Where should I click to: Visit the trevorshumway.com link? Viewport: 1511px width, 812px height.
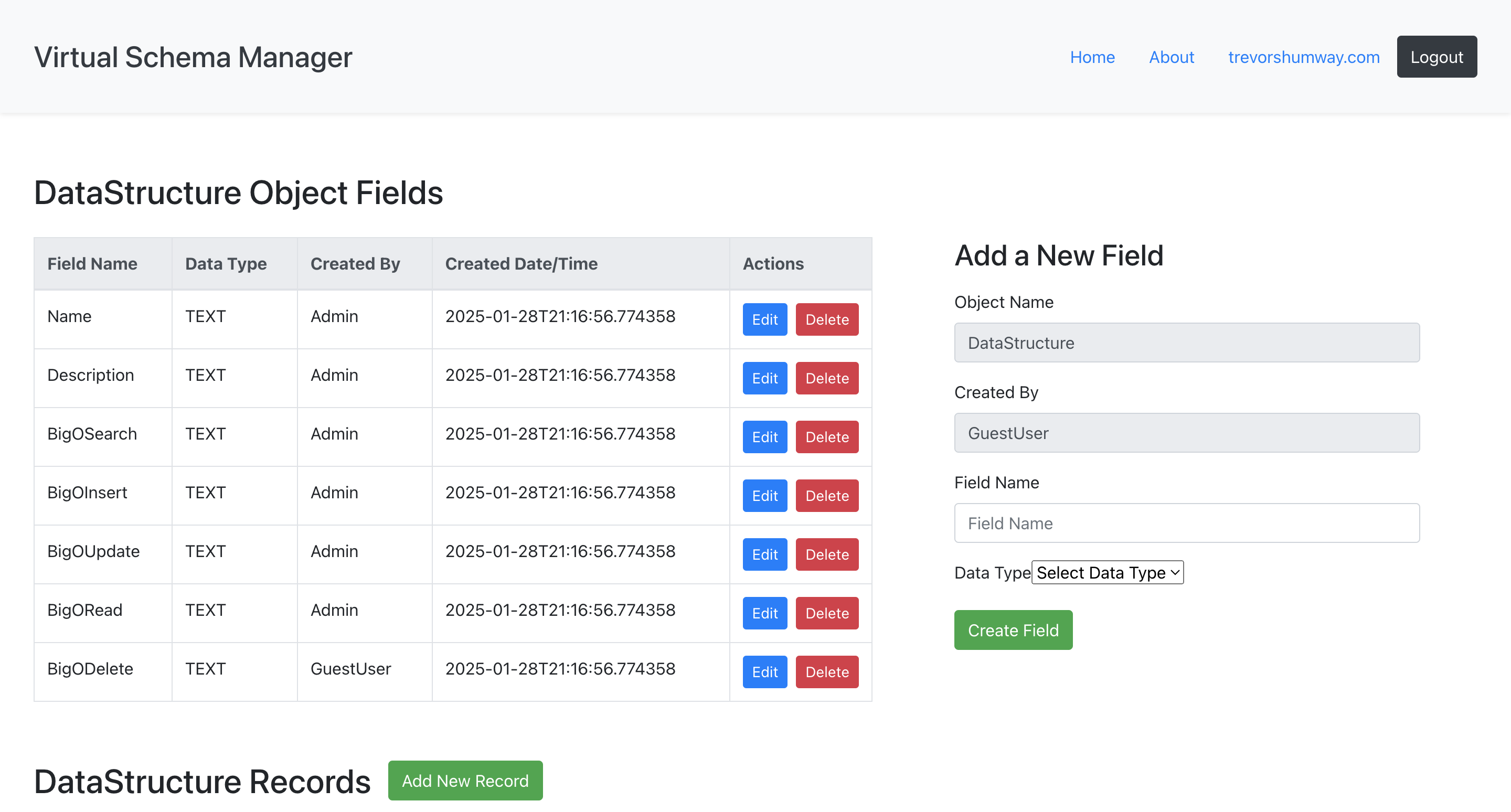click(x=1303, y=57)
